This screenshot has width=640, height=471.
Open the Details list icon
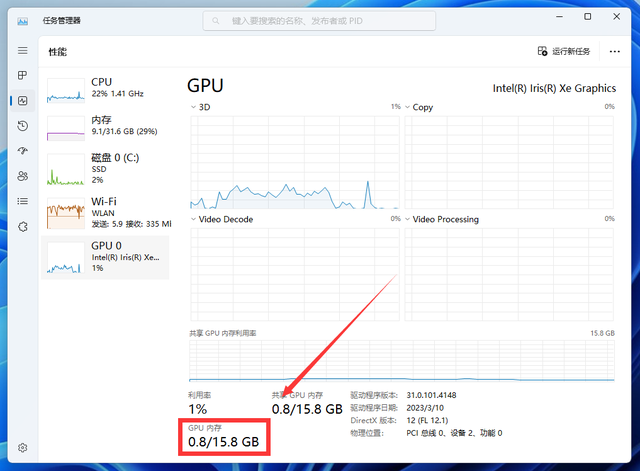(x=22, y=201)
